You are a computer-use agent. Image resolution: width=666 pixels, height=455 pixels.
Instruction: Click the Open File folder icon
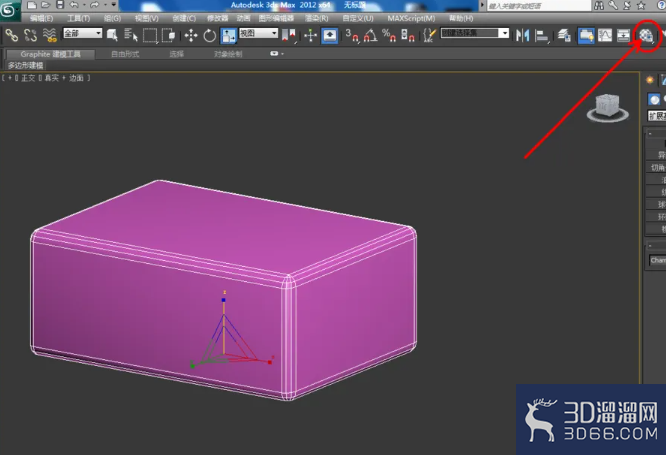46,5
